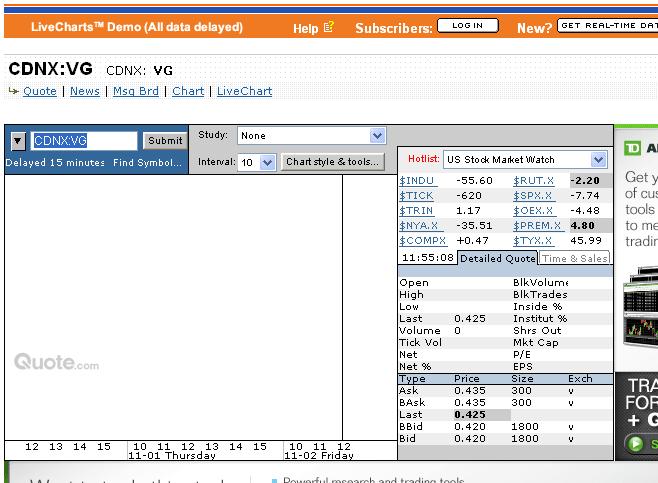Click the TD Ameritrade logo icon

click(632, 148)
